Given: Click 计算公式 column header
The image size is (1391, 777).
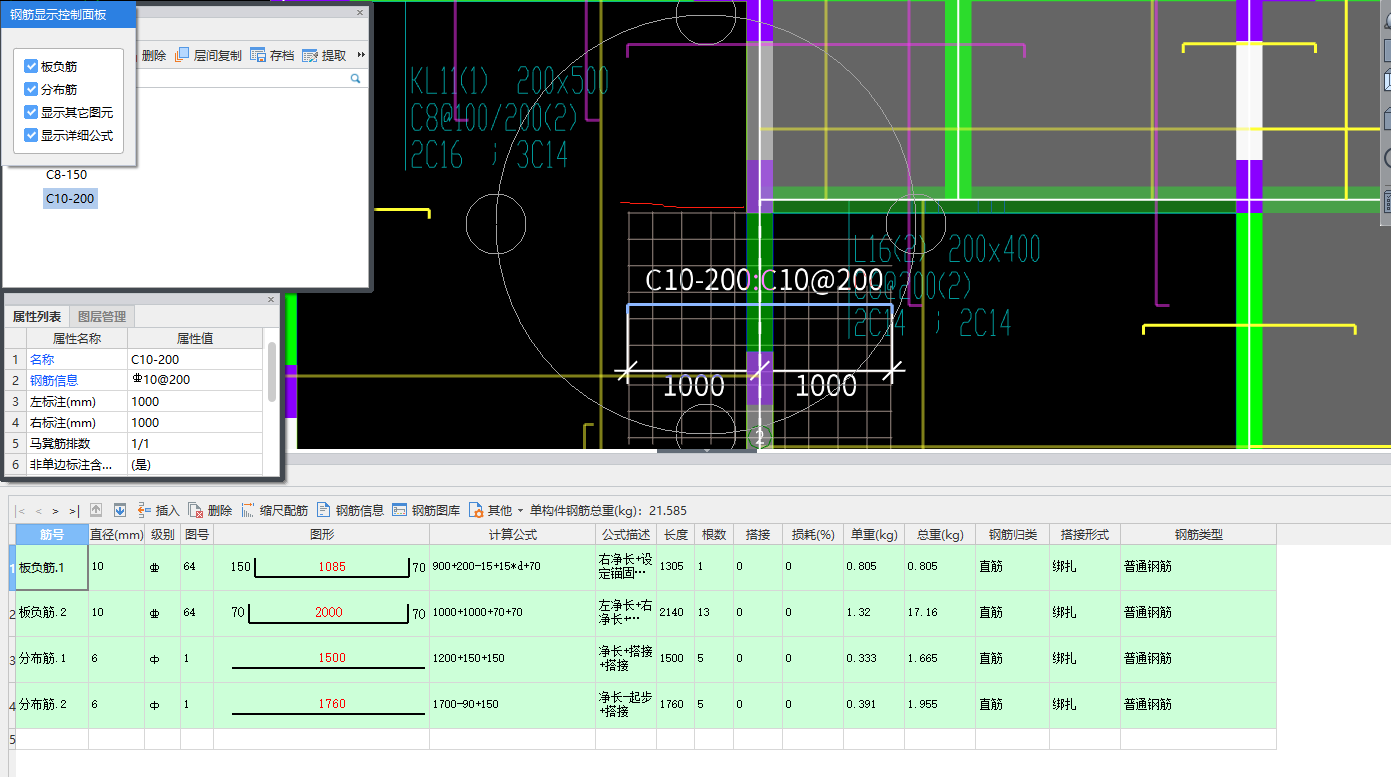Looking at the screenshot, I should pos(513,535).
